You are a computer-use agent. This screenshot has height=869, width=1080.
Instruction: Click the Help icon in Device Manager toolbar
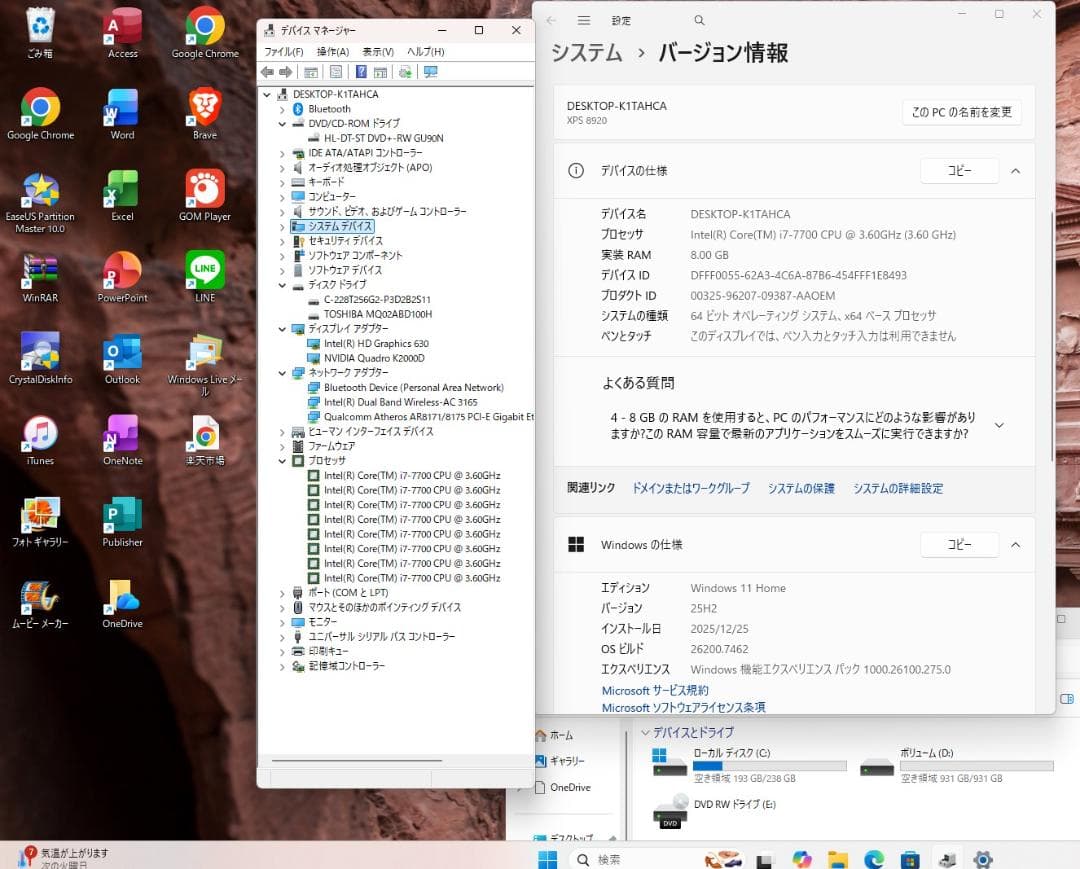click(x=358, y=71)
